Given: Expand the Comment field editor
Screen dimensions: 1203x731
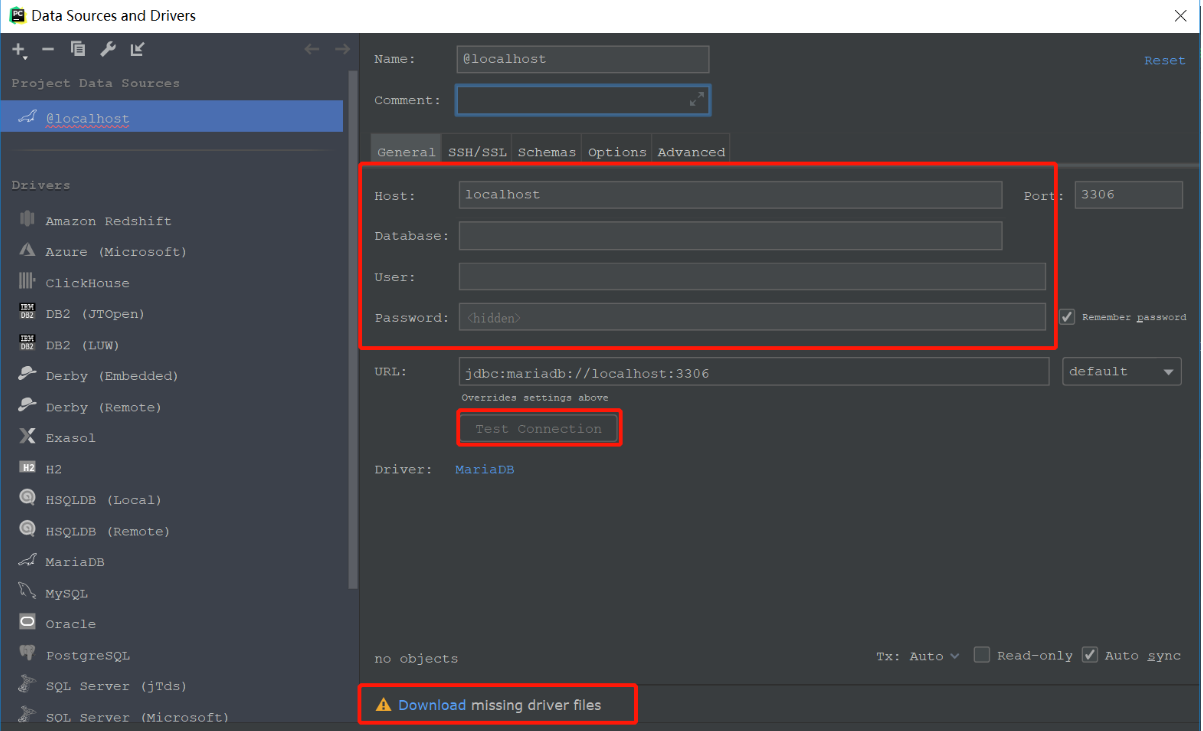Looking at the screenshot, I should coord(697,100).
